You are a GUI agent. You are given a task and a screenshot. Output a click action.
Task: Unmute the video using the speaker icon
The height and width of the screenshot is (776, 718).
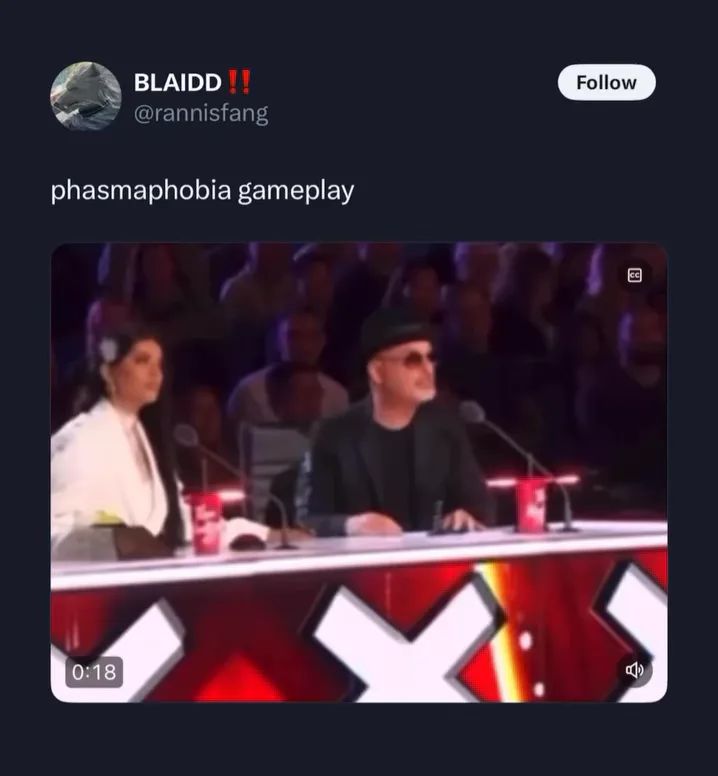(634, 670)
